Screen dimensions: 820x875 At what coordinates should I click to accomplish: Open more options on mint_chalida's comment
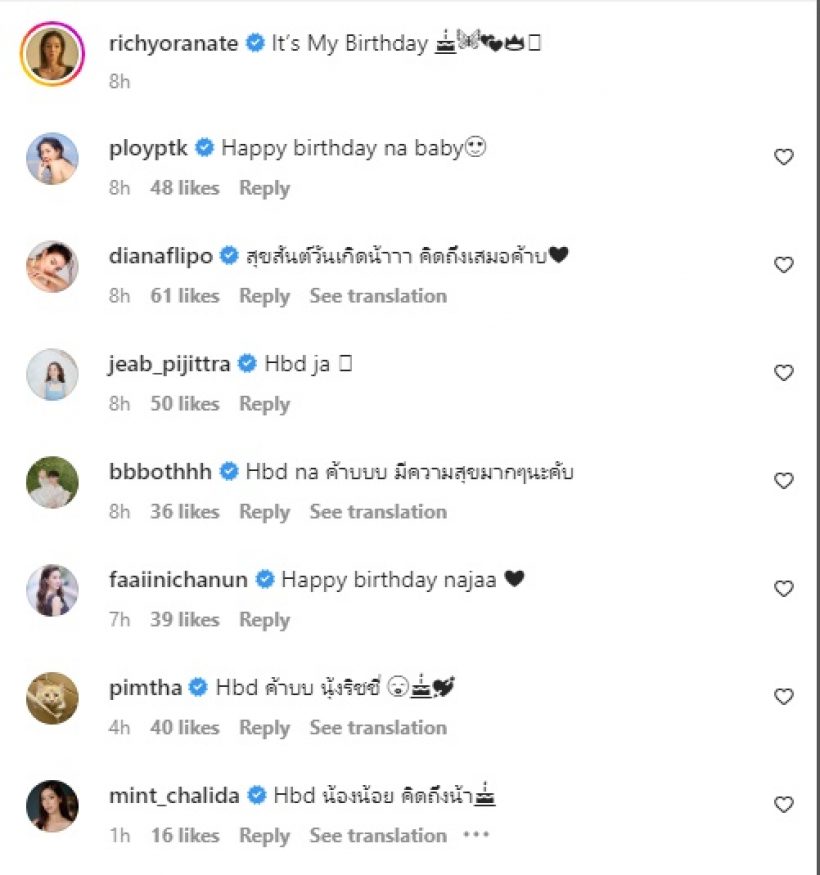476,835
